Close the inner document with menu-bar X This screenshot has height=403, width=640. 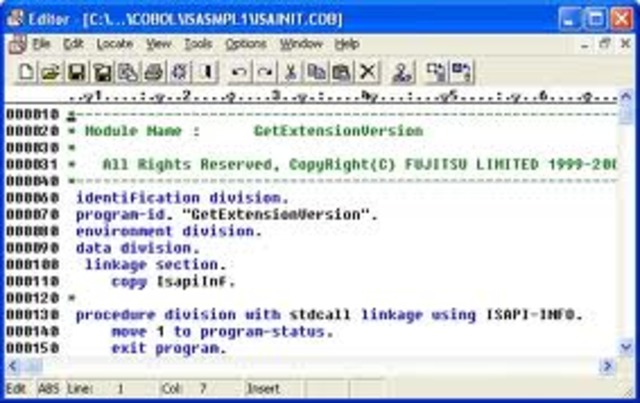[x=625, y=43]
